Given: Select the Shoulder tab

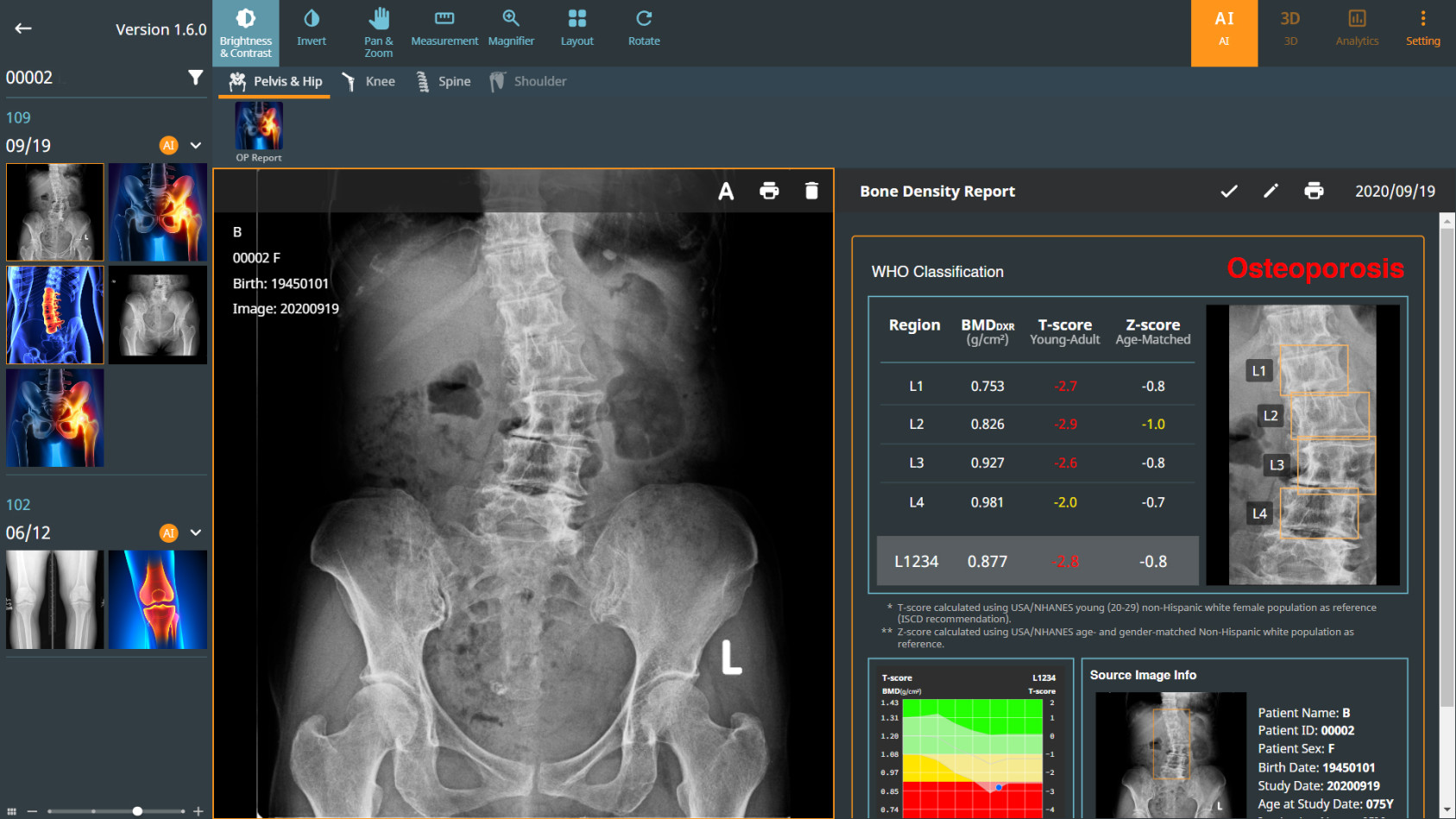Looking at the screenshot, I should [x=528, y=82].
